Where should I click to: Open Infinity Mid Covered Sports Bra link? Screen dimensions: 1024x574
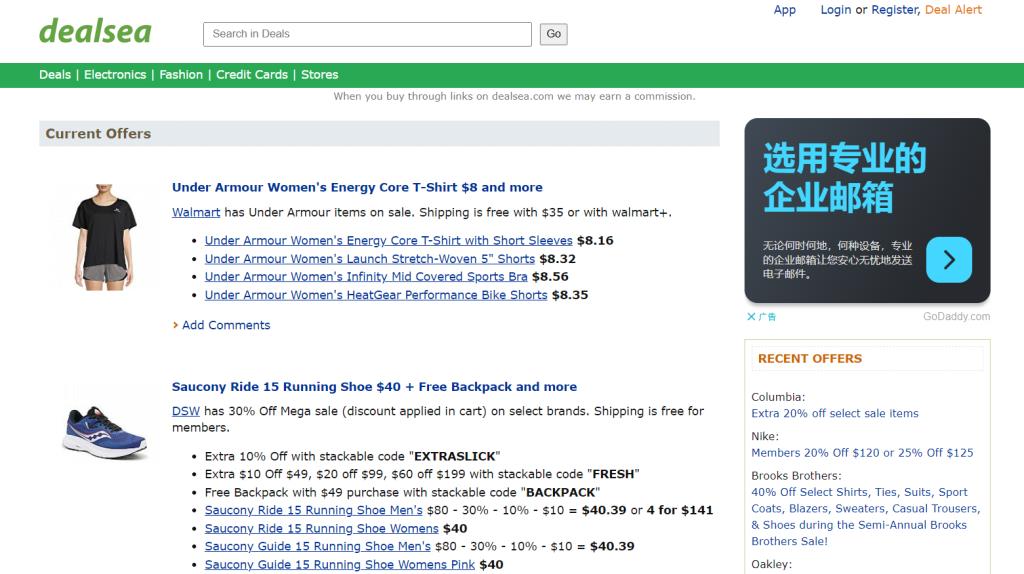(x=366, y=276)
